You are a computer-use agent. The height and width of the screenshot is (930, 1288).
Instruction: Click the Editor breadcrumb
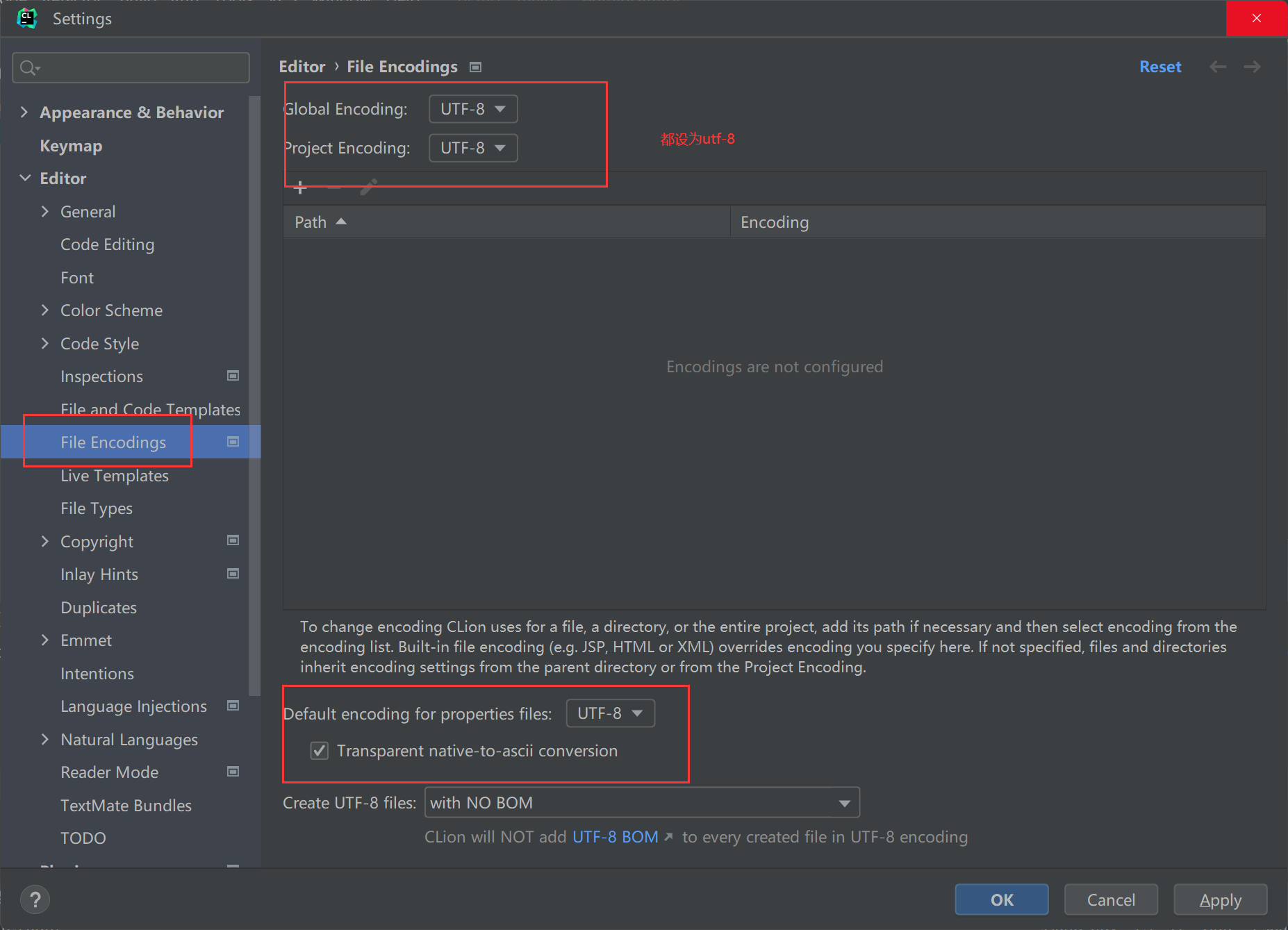click(x=302, y=67)
